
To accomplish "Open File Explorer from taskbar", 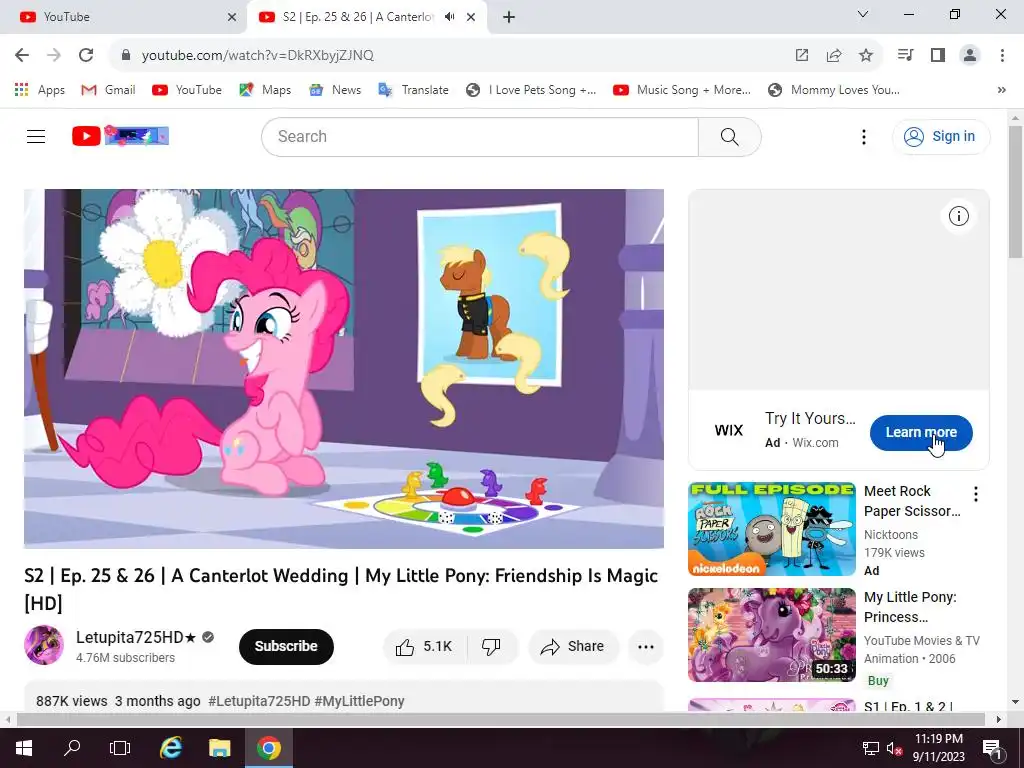I will pyautogui.click(x=219, y=748).
